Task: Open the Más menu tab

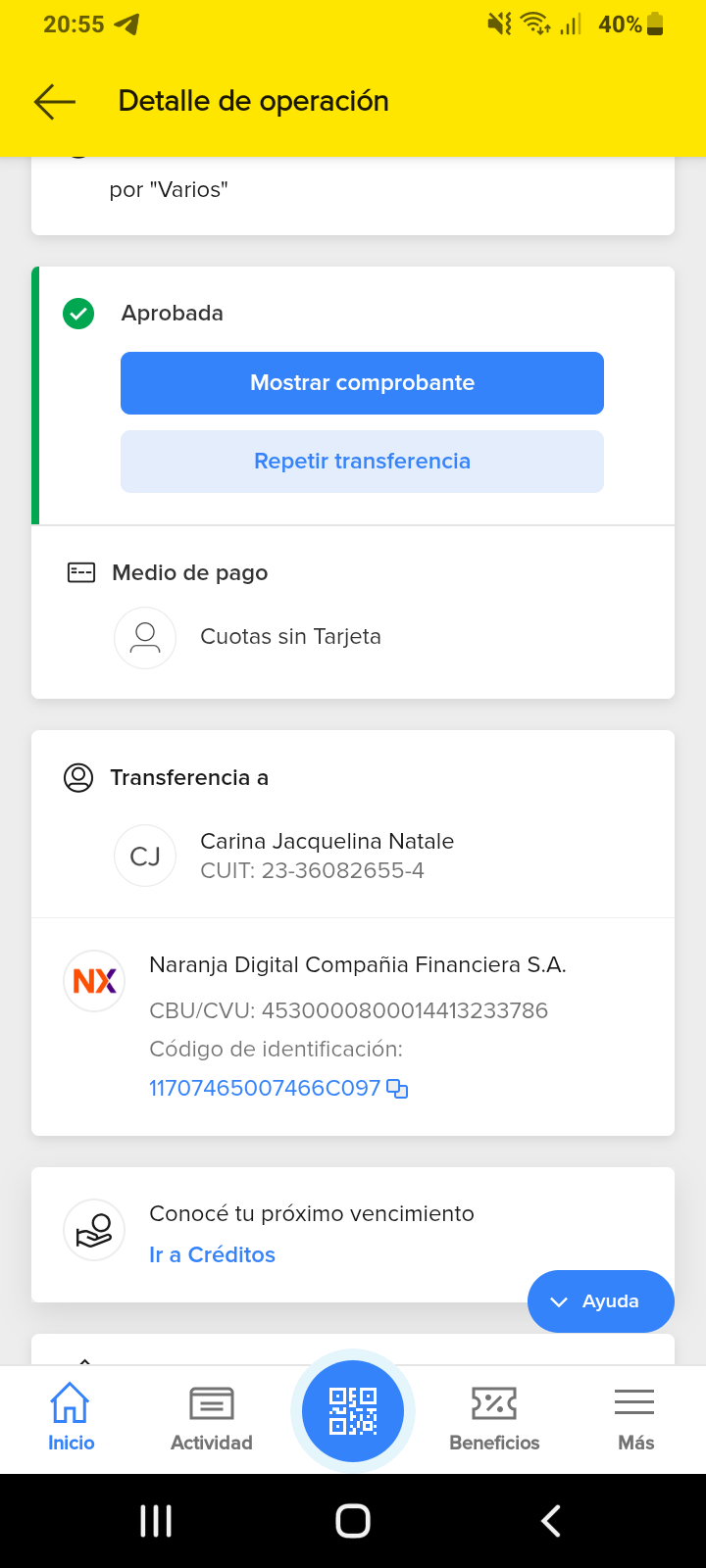Action: pos(635,1417)
